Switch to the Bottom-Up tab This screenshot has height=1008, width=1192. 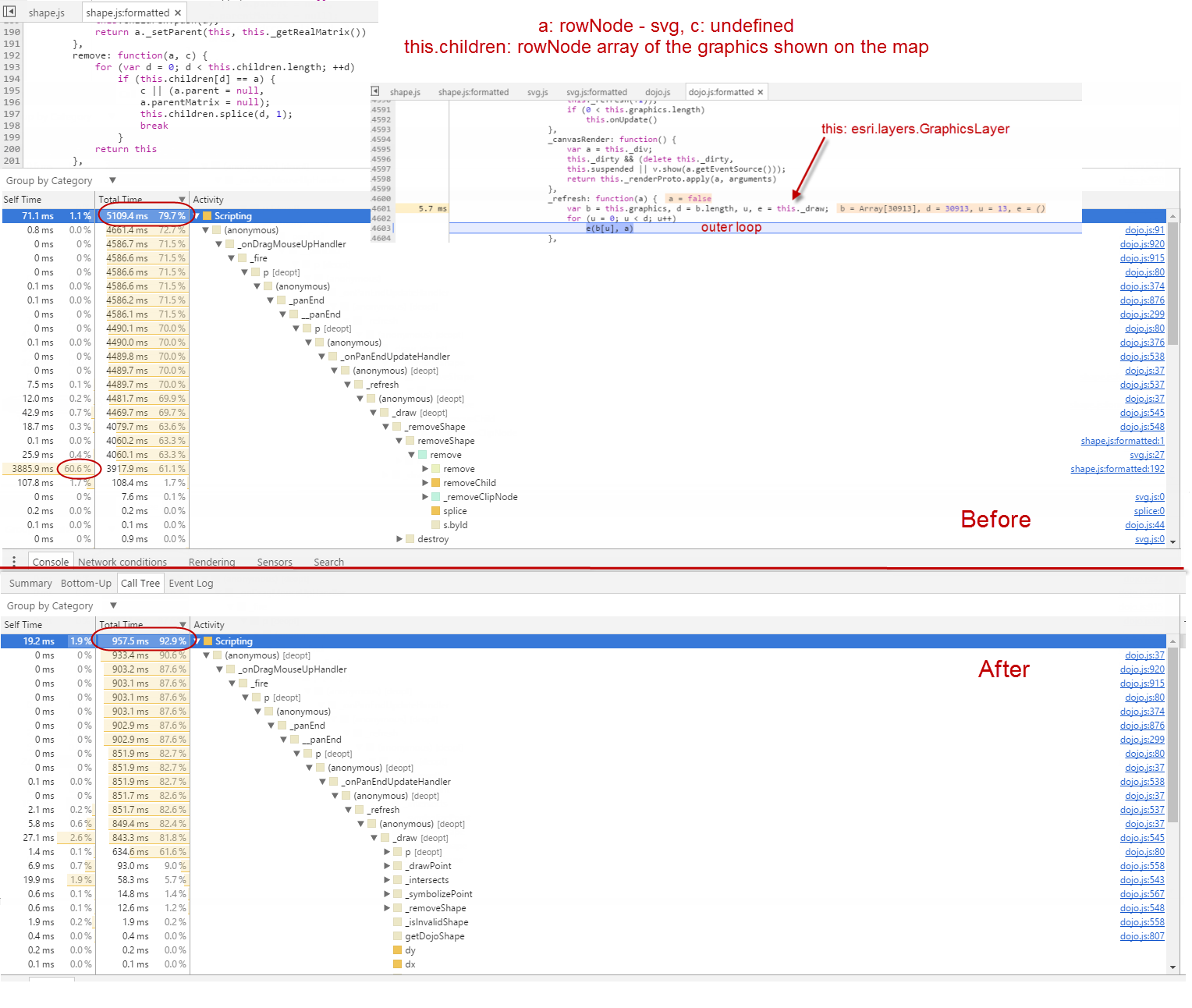[x=86, y=583]
